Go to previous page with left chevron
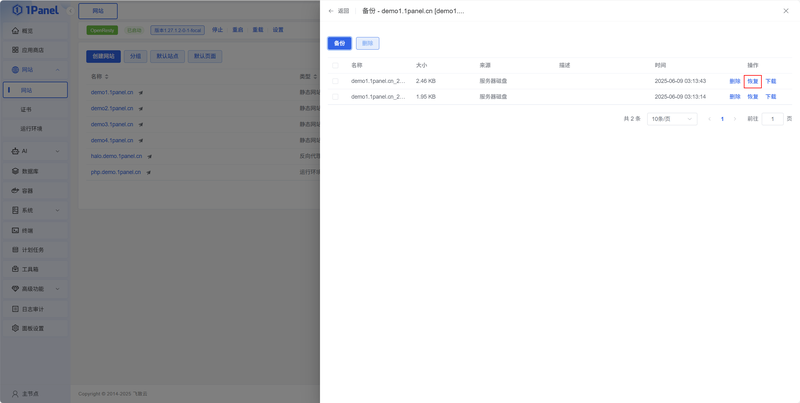Screen dimensions: 800x403 click(709, 119)
